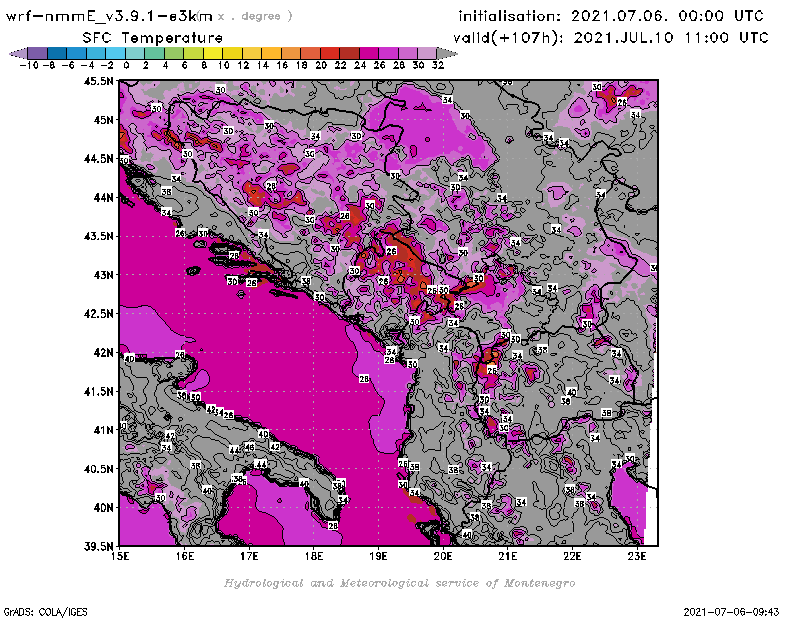Click the legend swatch between 8 and 10
This screenshot has height=618, width=800.
click(x=213, y=53)
